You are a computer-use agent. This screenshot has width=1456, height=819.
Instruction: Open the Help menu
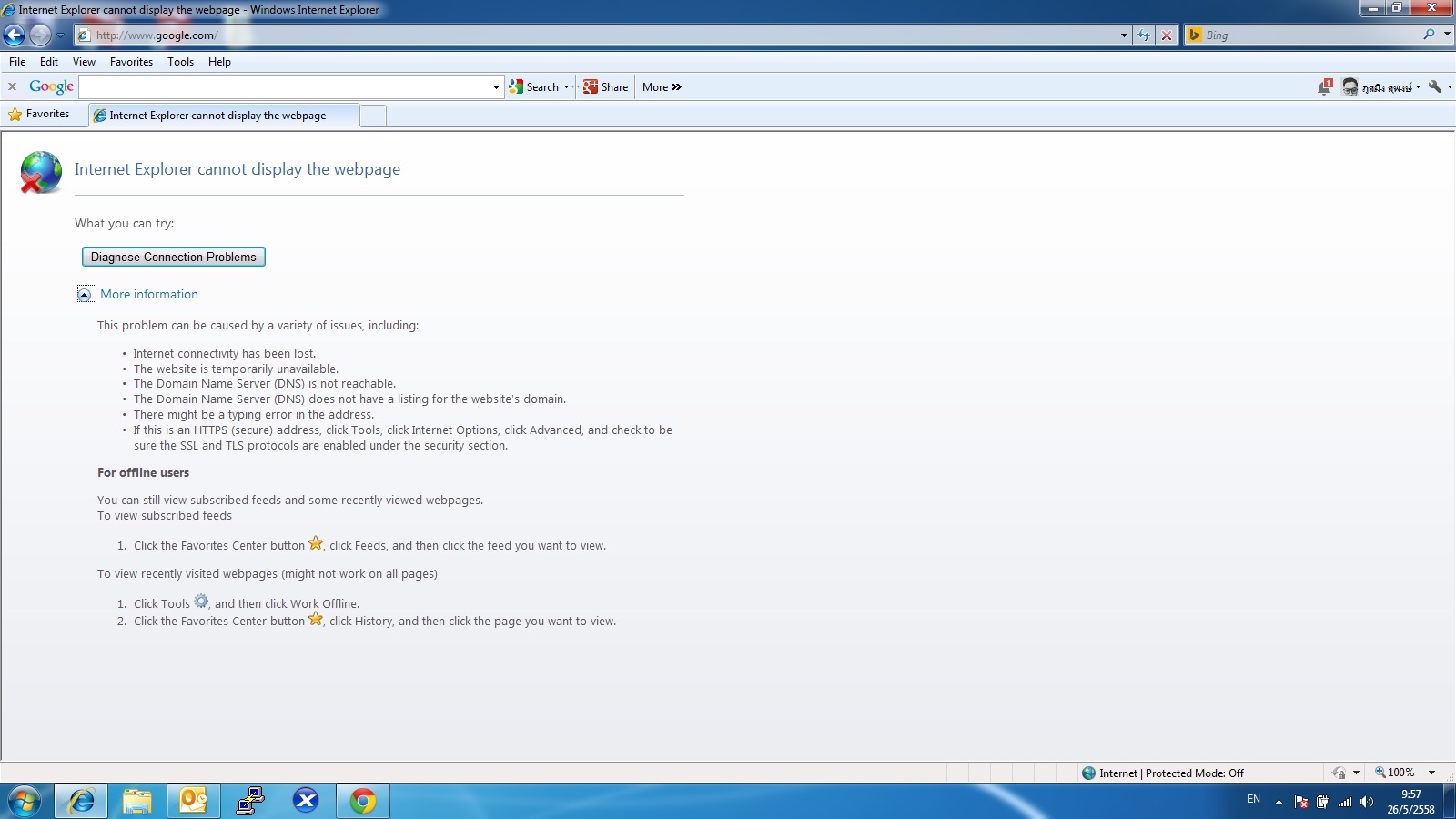pyautogui.click(x=219, y=62)
